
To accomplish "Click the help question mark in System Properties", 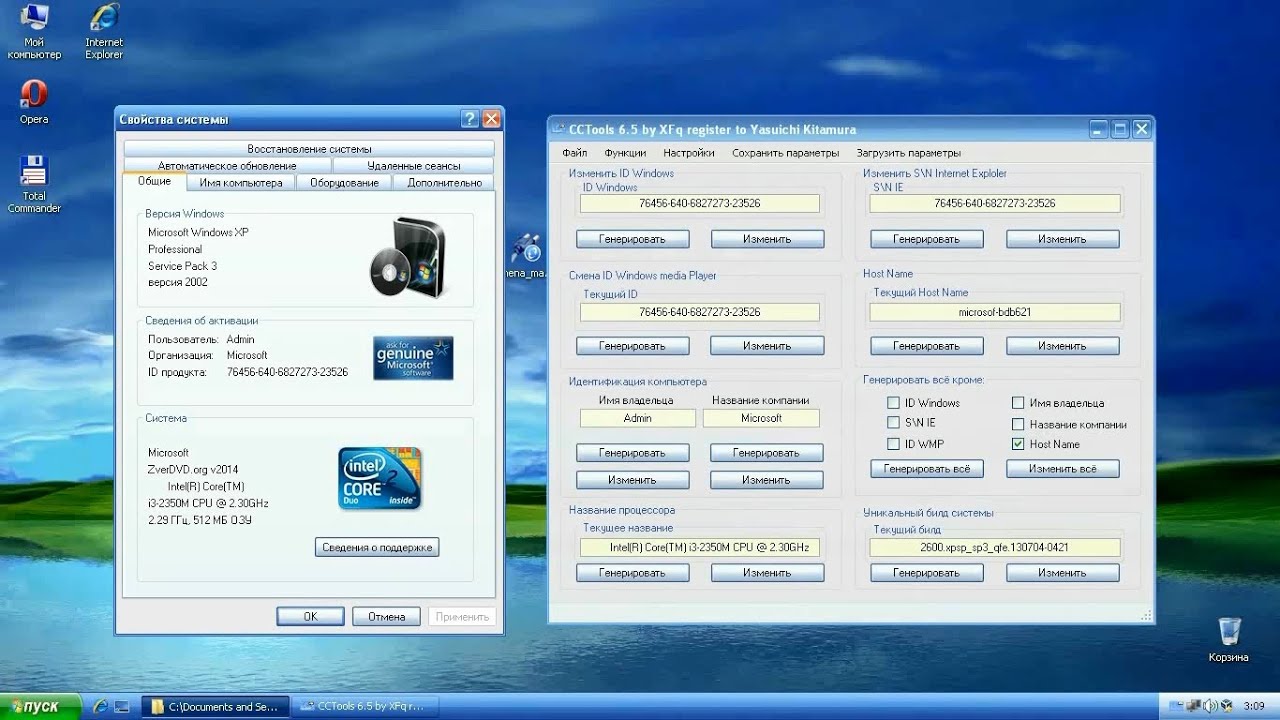I will coord(470,119).
